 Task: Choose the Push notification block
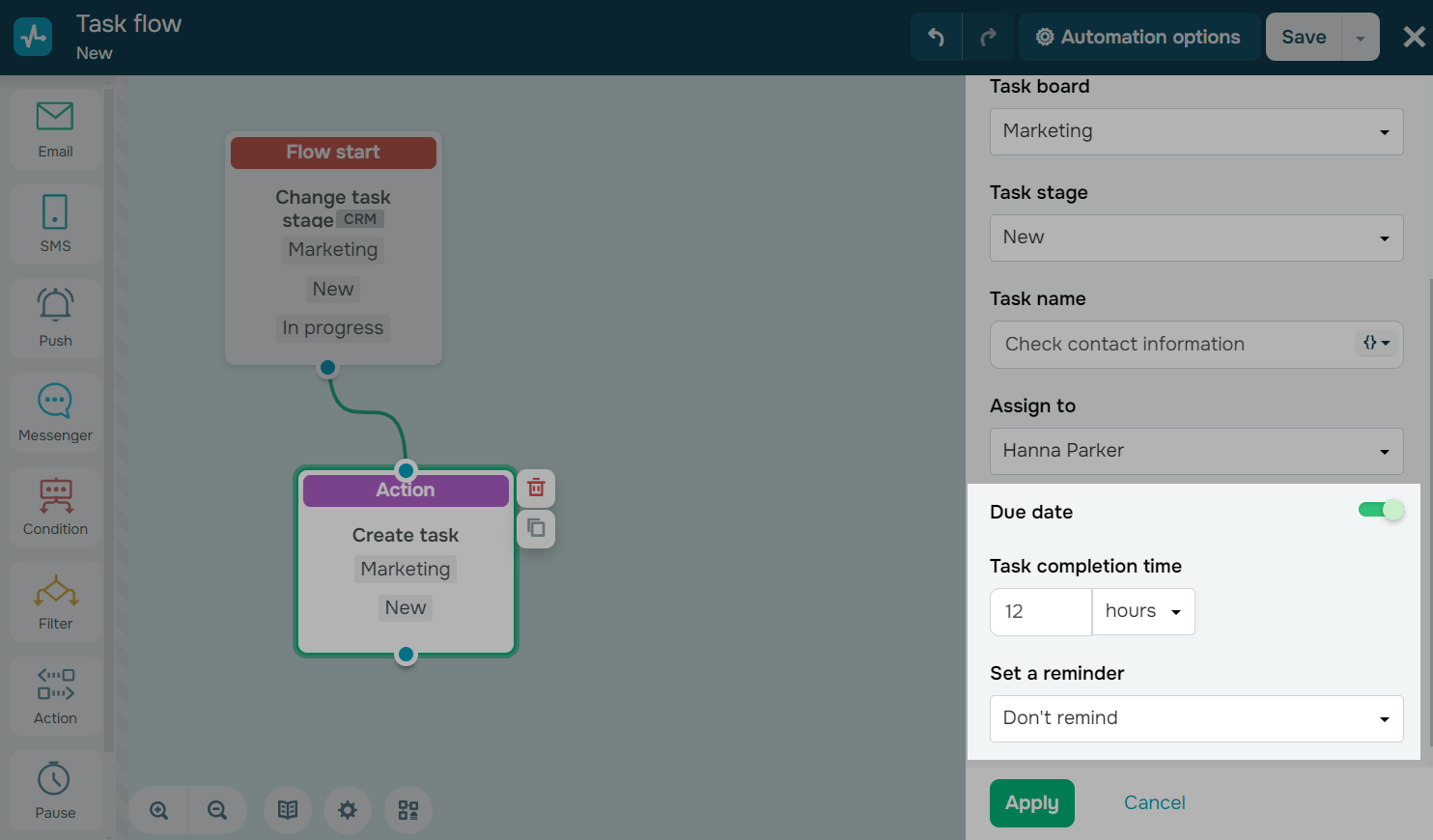coord(55,318)
